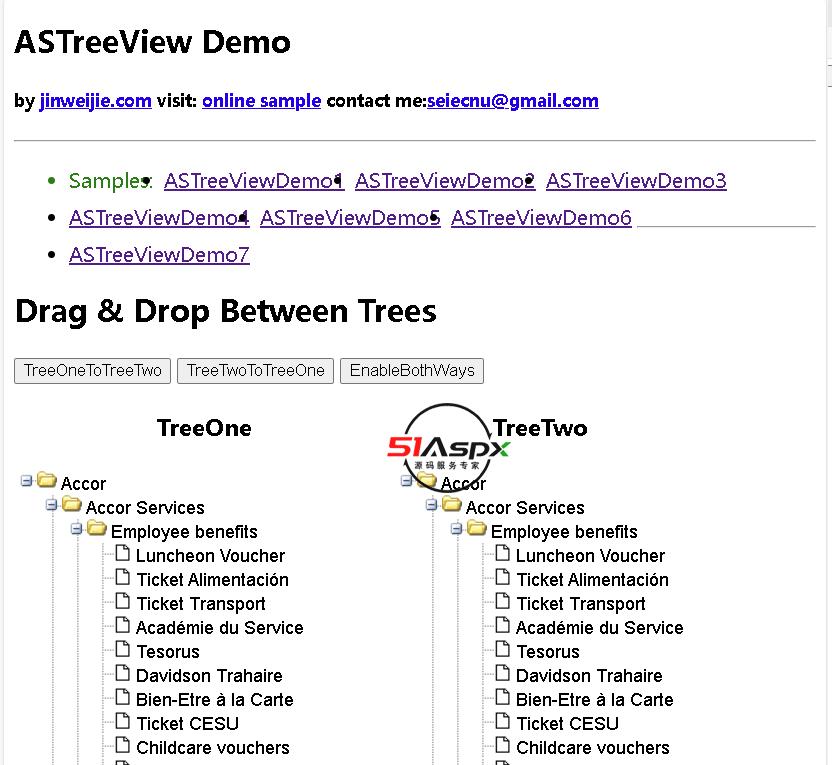Select Tesorus label in TreeTwo
Screen dimensions: 832x765
(x=548, y=651)
